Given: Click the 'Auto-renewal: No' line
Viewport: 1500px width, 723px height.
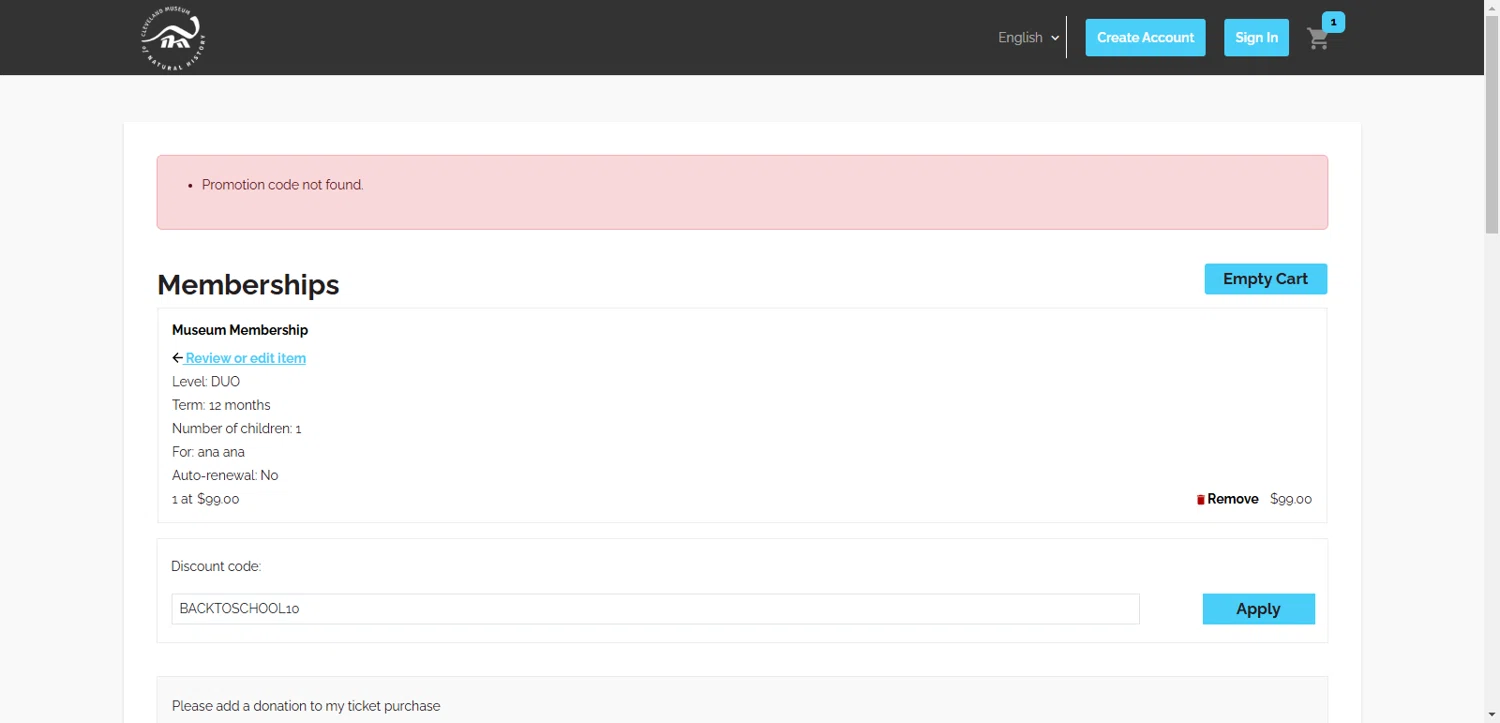Looking at the screenshot, I should coord(225,476).
